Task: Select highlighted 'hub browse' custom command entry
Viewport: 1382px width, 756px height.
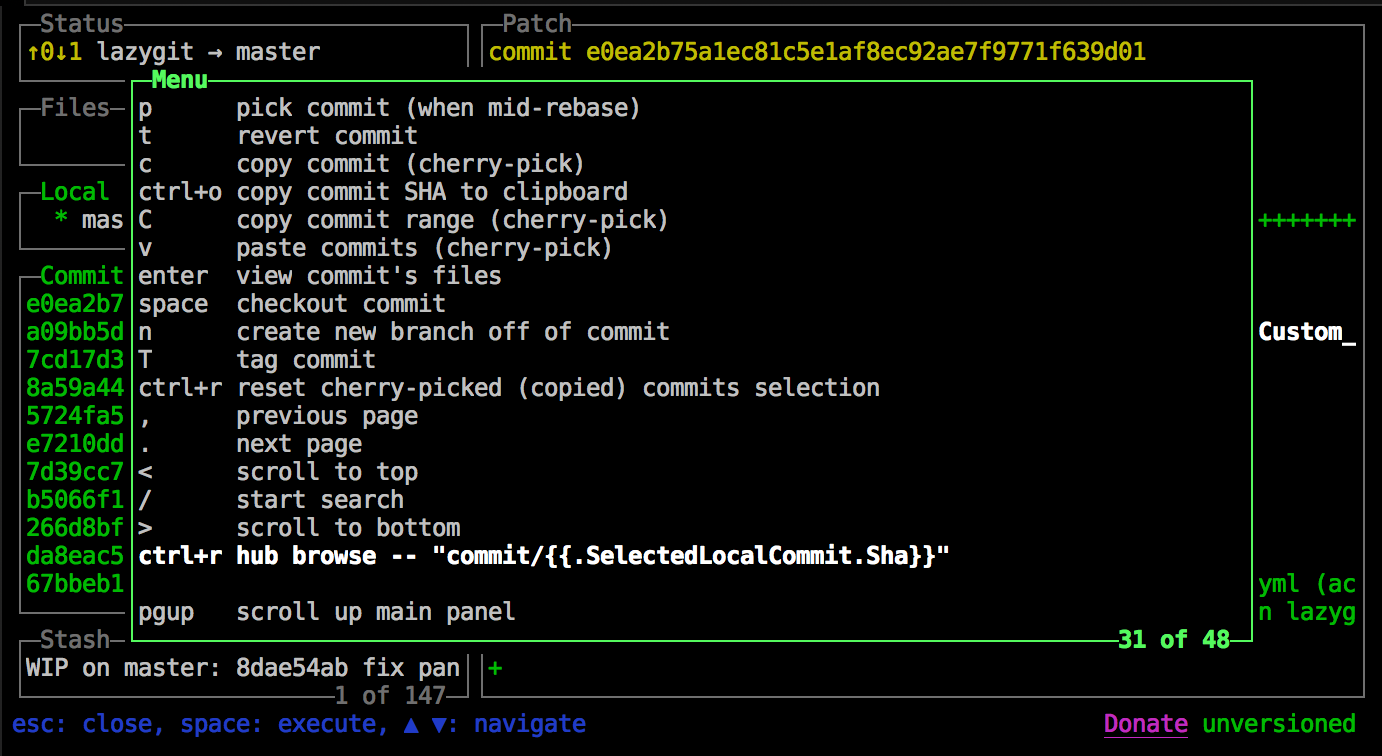Action: pyautogui.click(x=692, y=555)
